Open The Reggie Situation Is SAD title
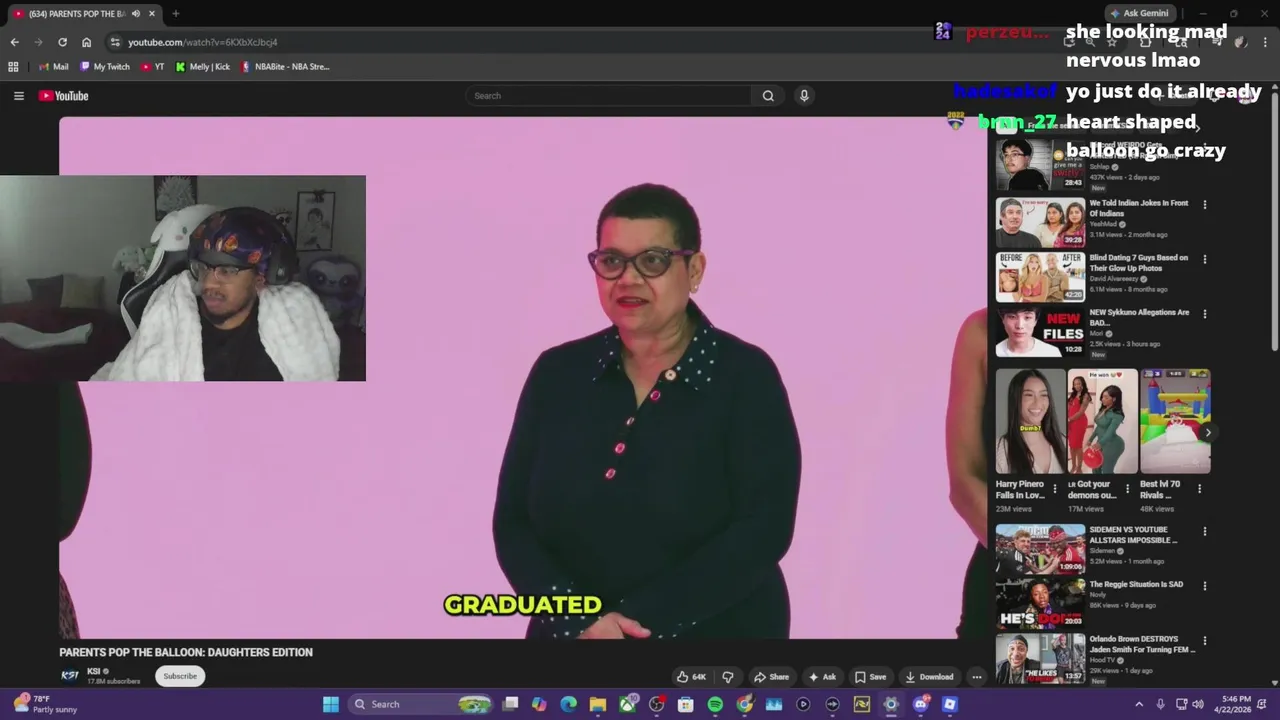Viewport: 1280px width, 720px height. pos(1136,584)
